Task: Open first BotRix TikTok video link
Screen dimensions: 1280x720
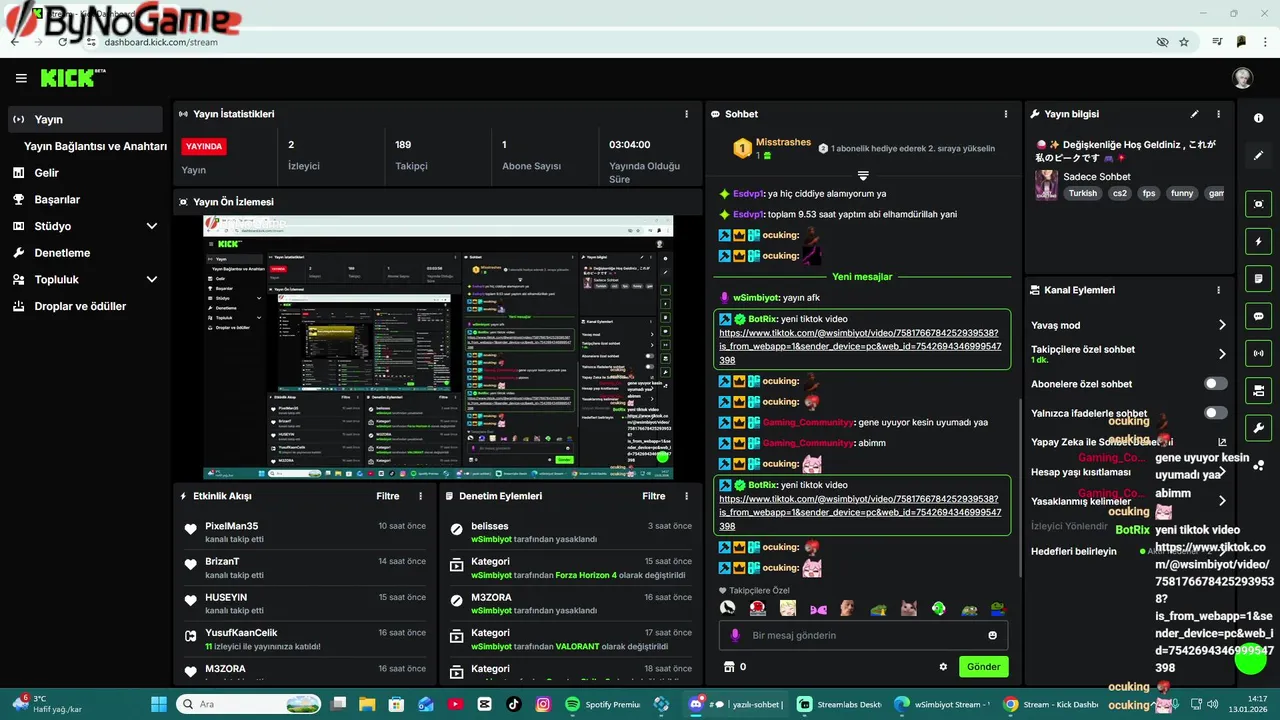Action: 859,346
